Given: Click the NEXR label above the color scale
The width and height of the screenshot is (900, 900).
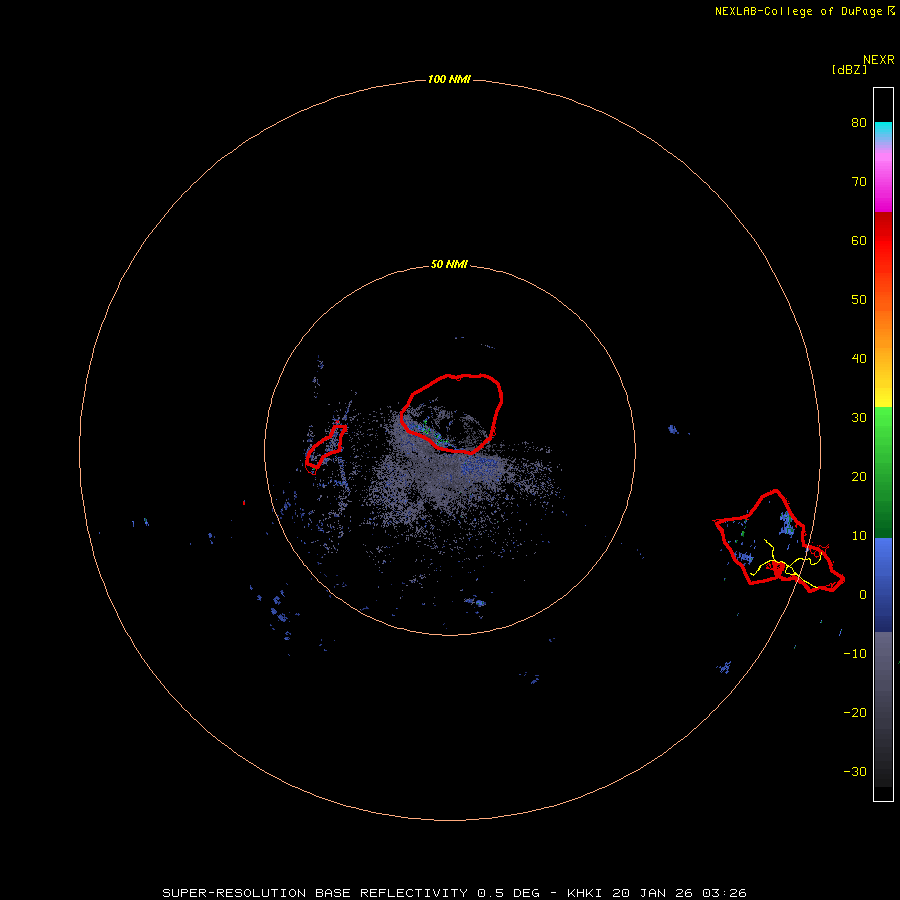Looking at the screenshot, I should 878,60.
